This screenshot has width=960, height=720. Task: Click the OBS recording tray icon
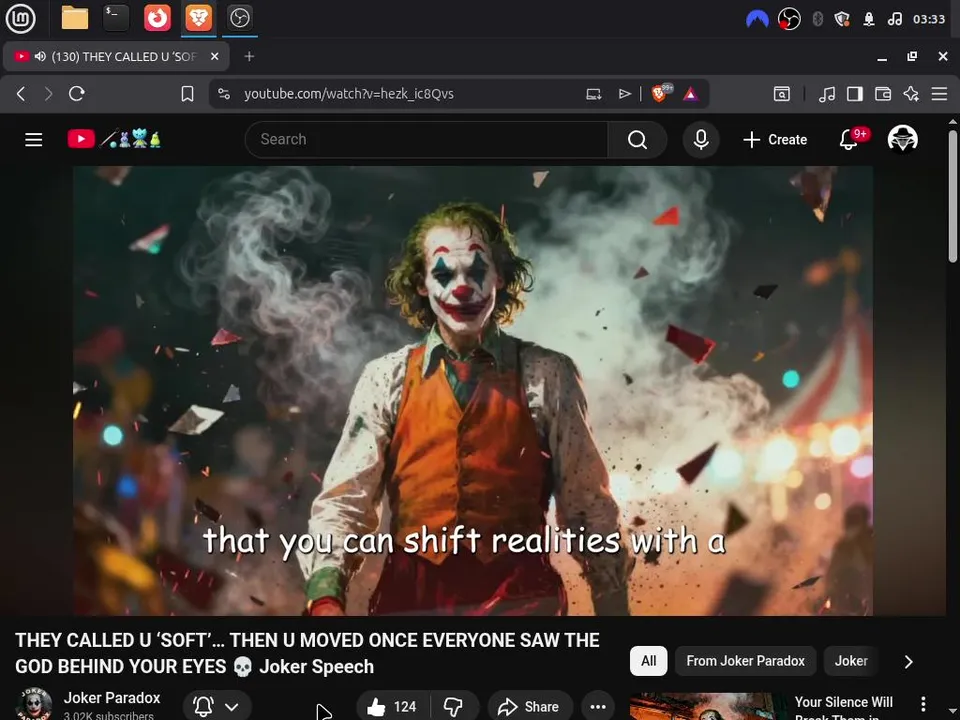789,19
